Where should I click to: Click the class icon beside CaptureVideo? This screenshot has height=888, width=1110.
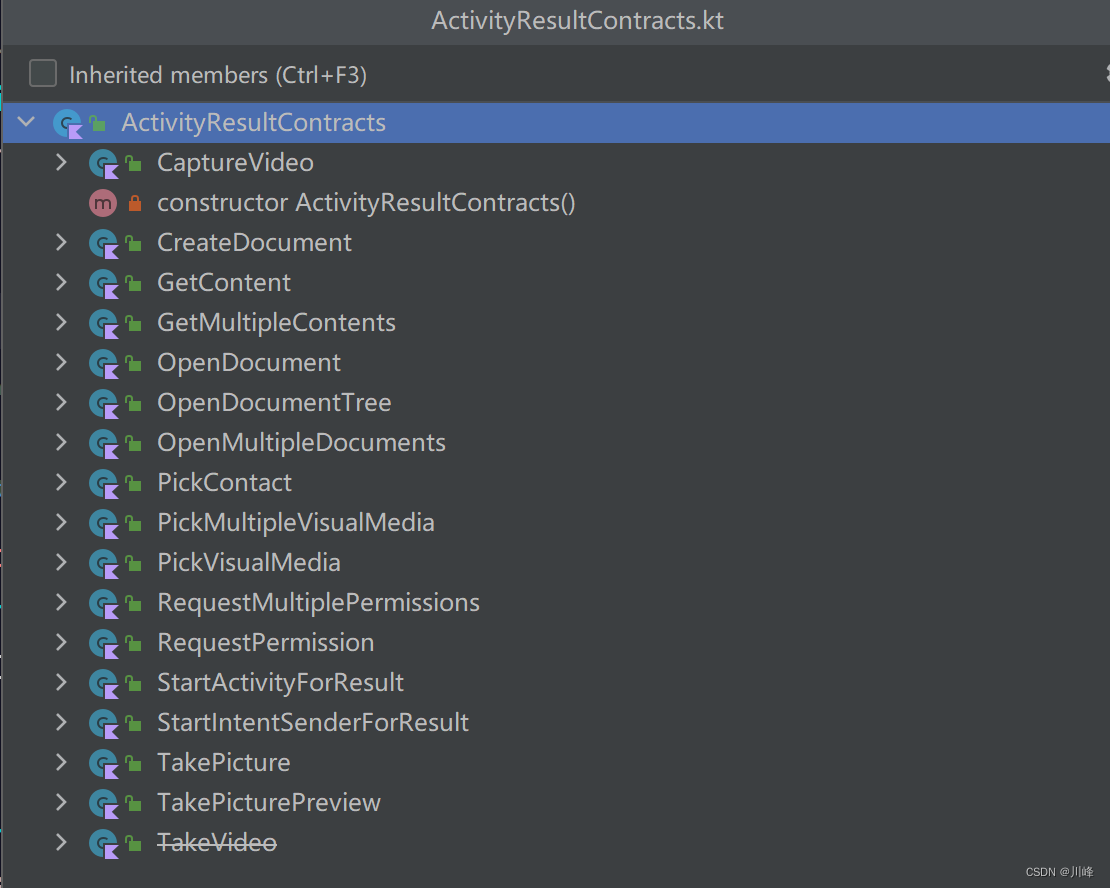click(105, 162)
